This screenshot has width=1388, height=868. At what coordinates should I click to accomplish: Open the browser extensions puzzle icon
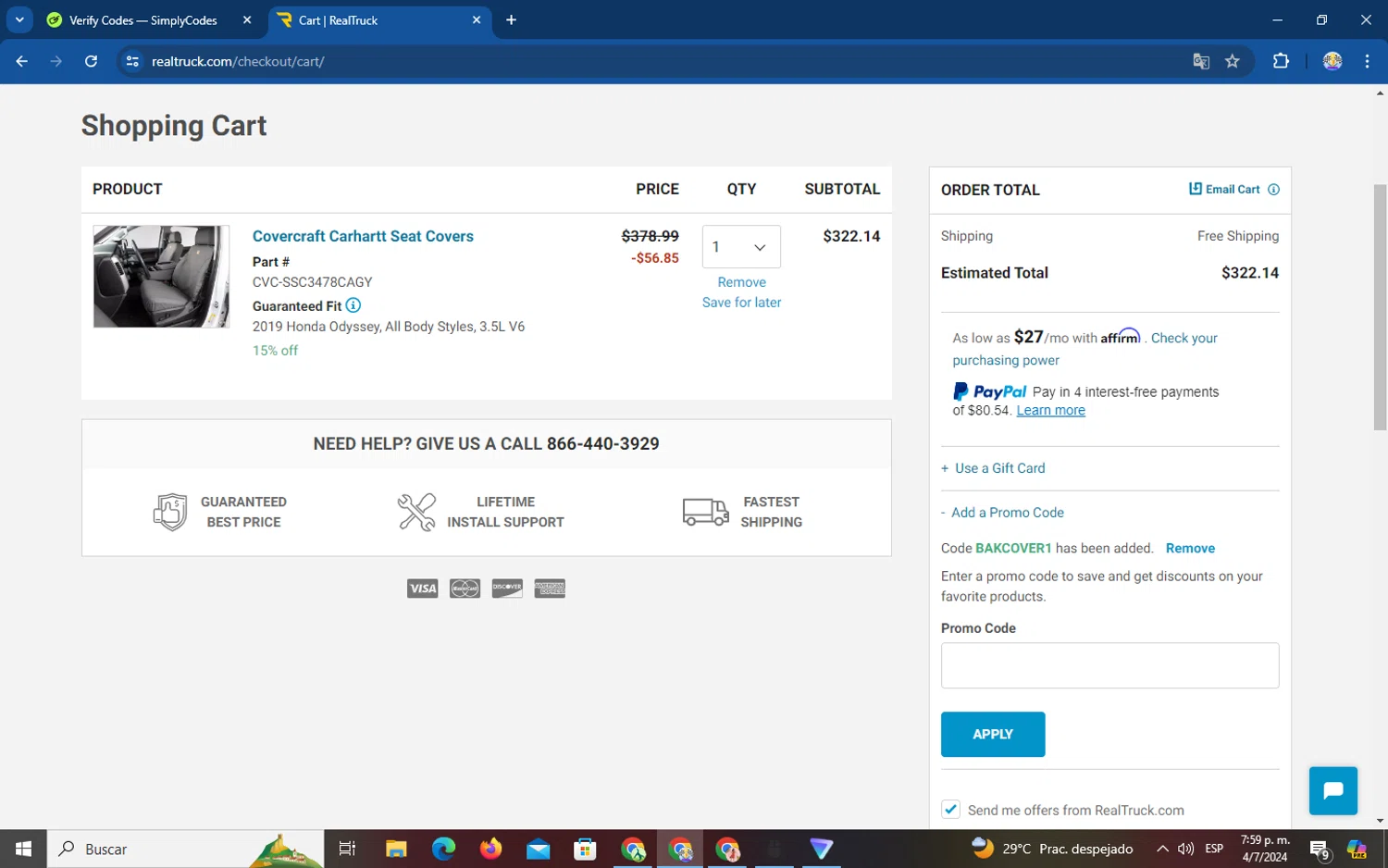pyautogui.click(x=1281, y=61)
